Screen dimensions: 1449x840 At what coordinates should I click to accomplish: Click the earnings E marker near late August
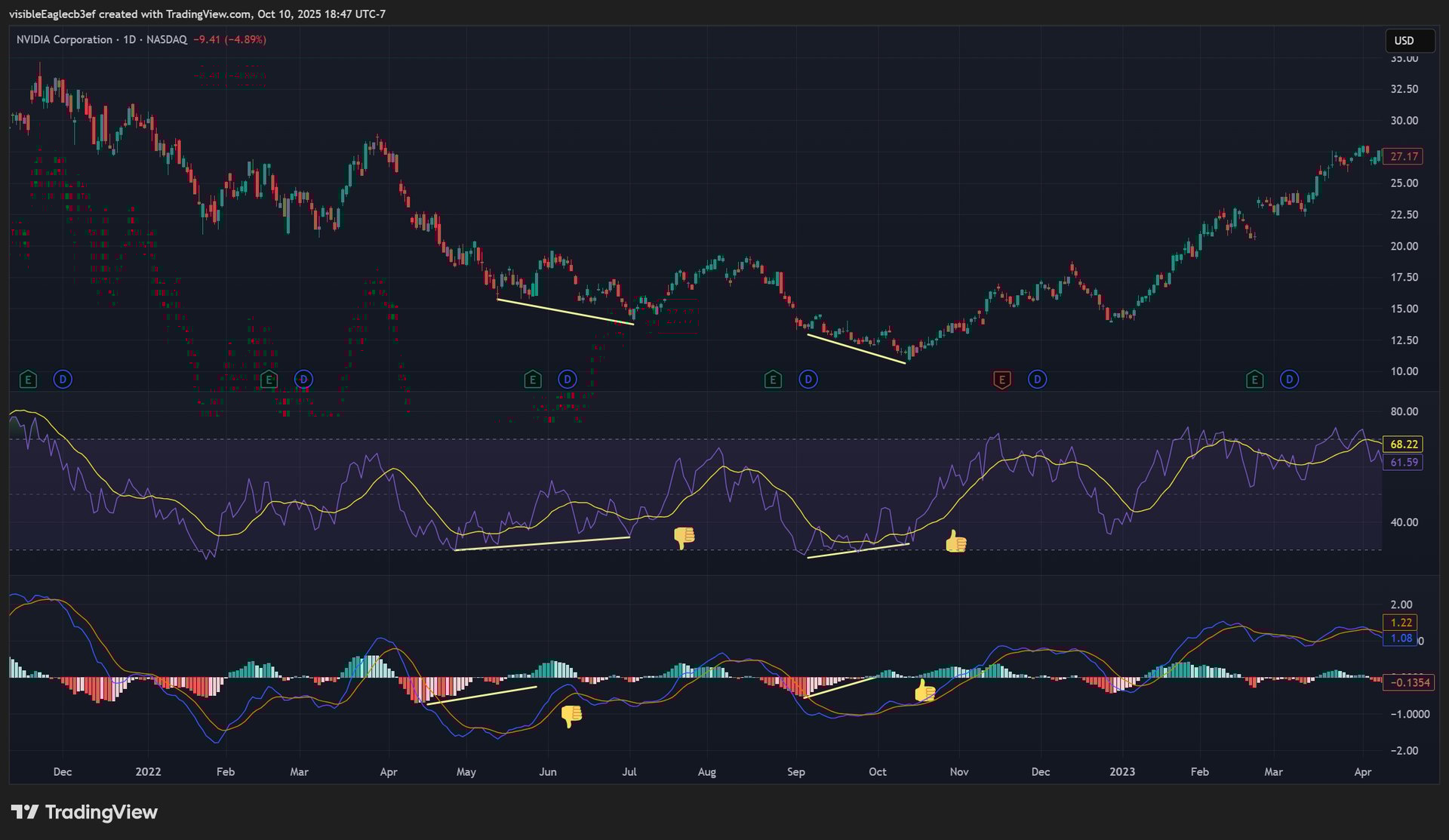773,380
